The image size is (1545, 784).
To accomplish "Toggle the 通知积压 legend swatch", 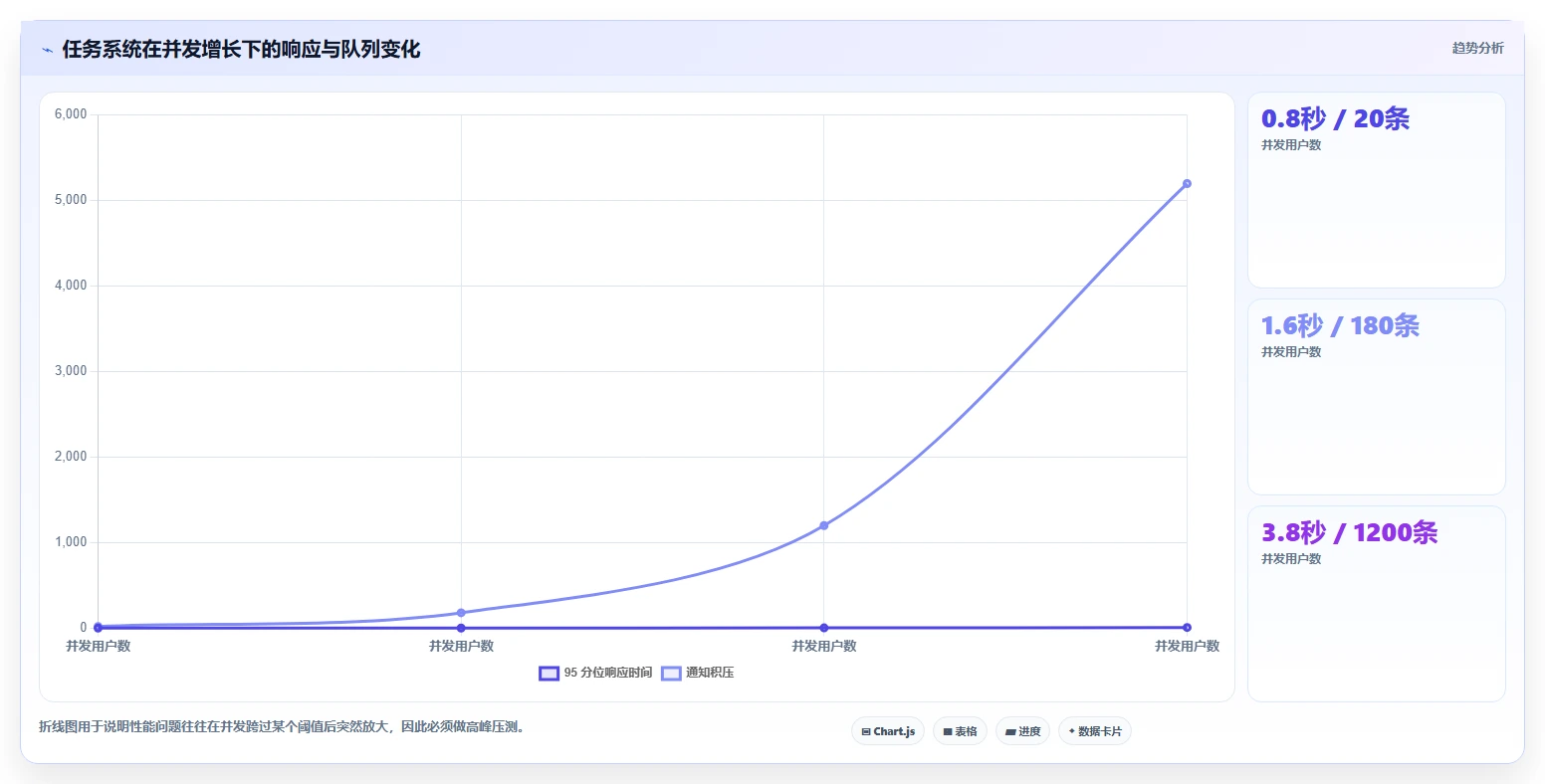I will (671, 674).
